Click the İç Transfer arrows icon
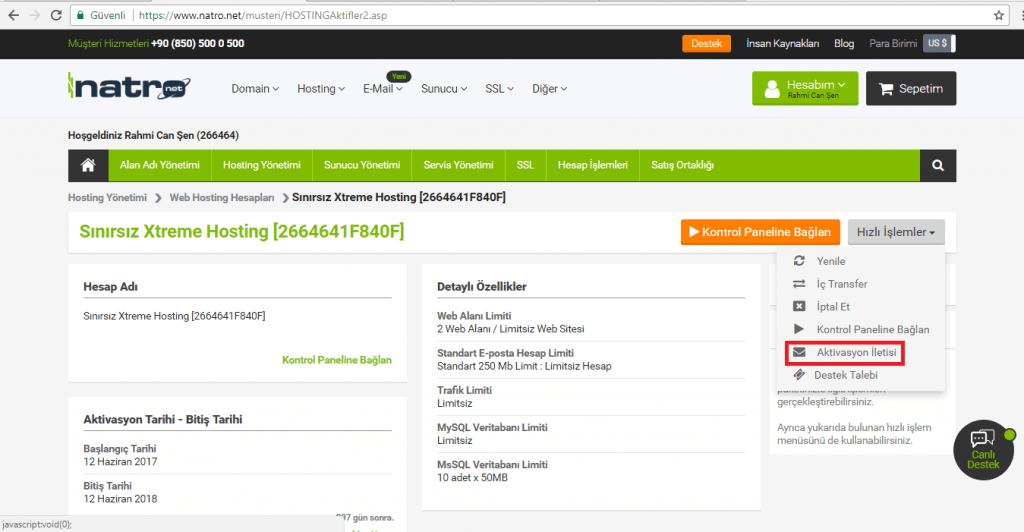 799,283
